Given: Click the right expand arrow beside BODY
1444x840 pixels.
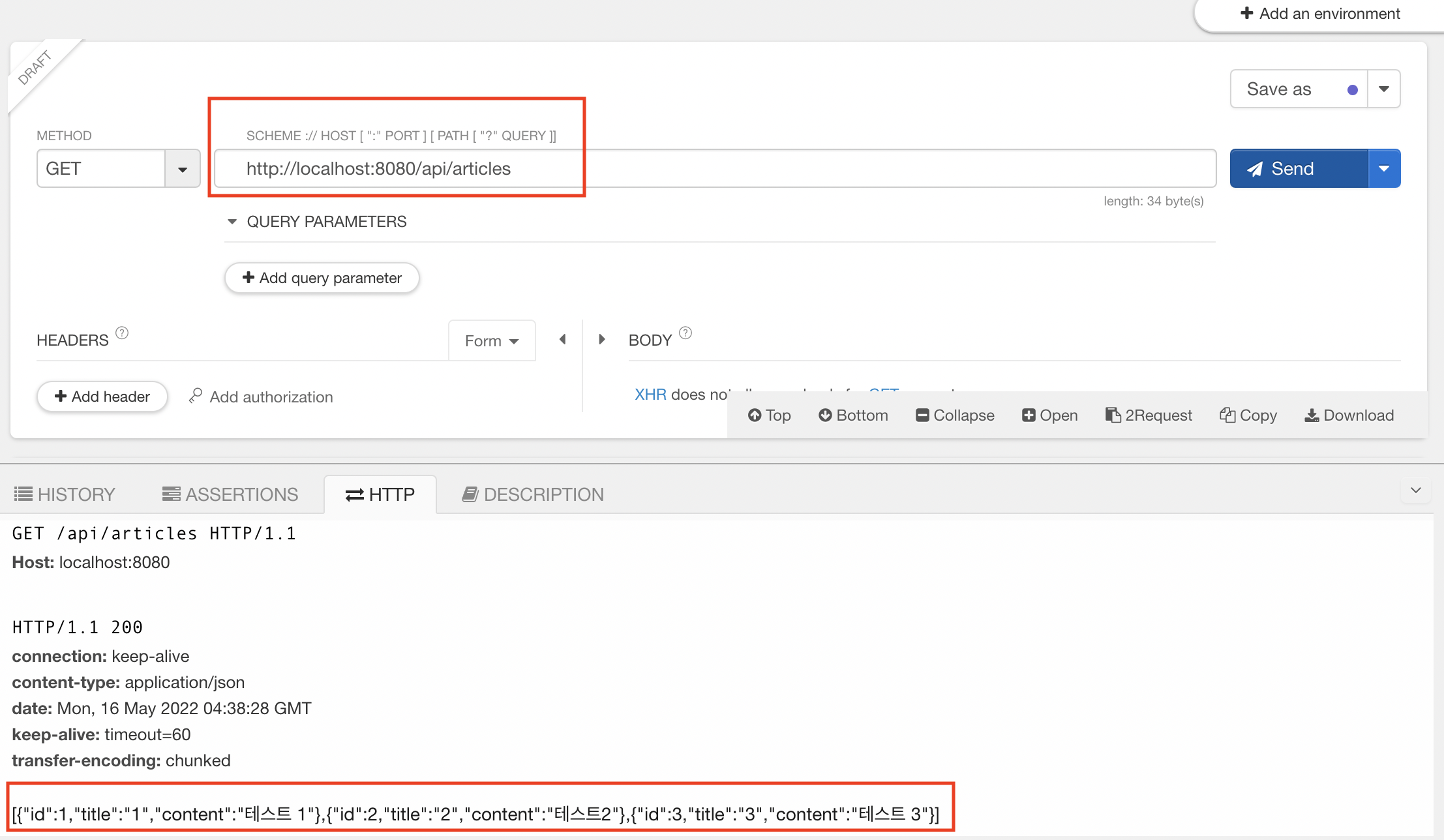Looking at the screenshot, I should point(602,339).
